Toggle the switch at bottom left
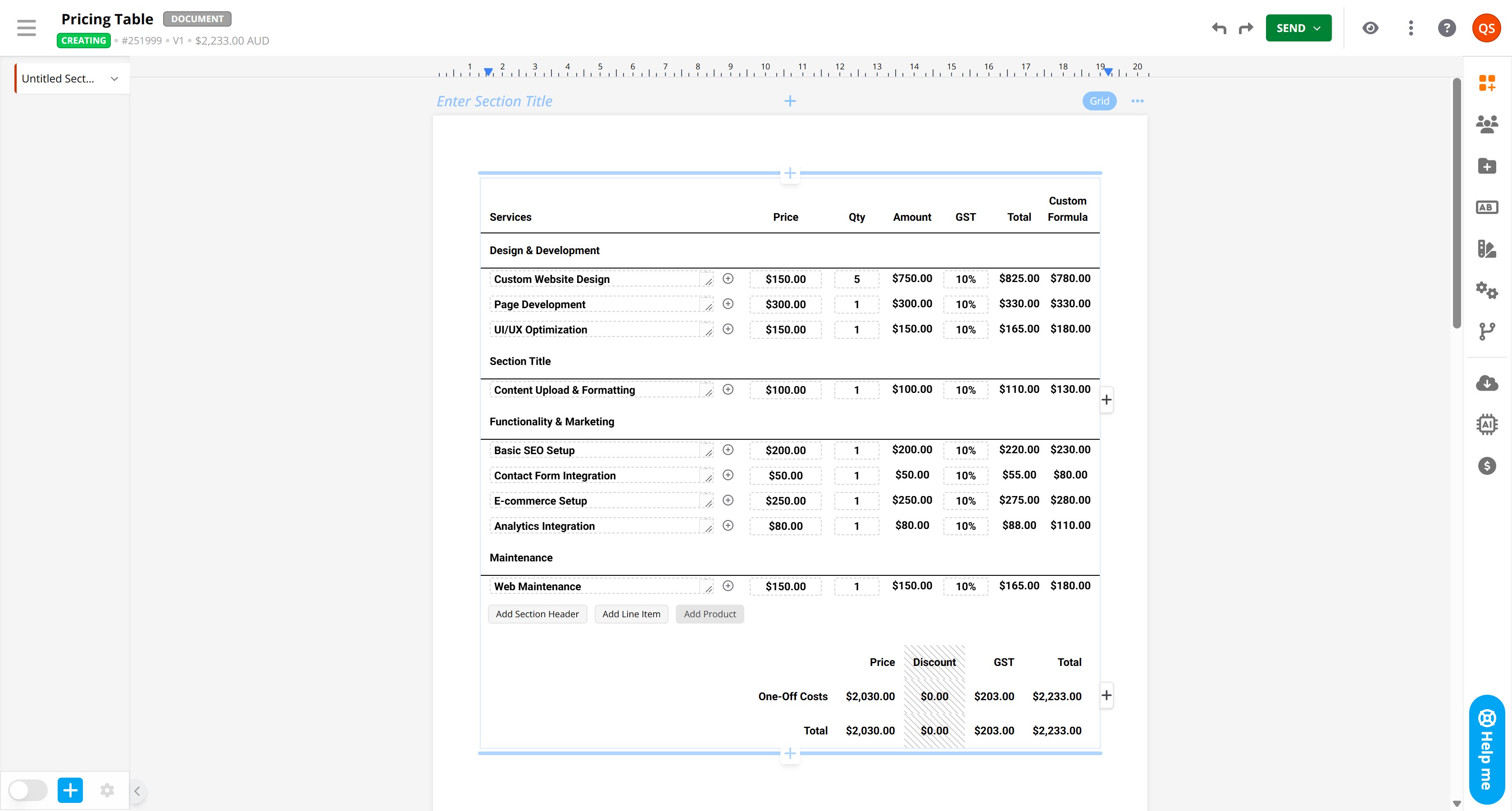This screenshot has width=1512, height=811. [28, 790]
